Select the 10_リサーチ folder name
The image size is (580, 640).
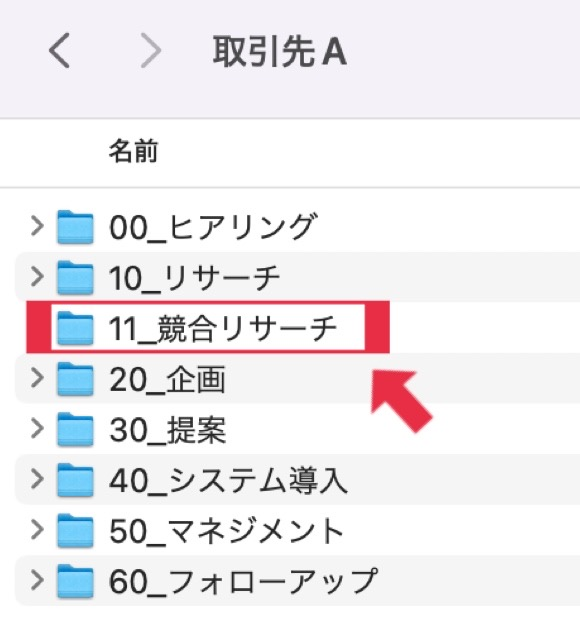point(194,278)
